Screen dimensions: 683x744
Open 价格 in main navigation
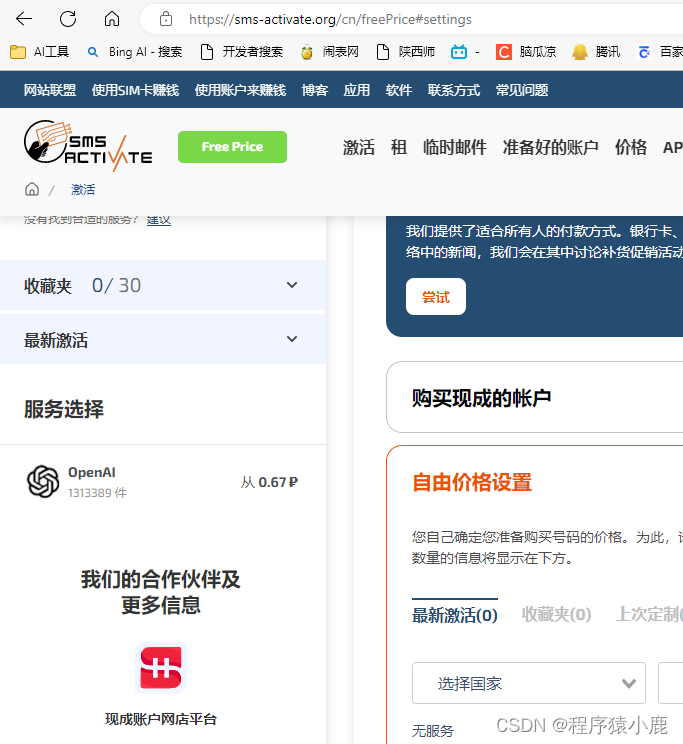click(x=631, y=147)
